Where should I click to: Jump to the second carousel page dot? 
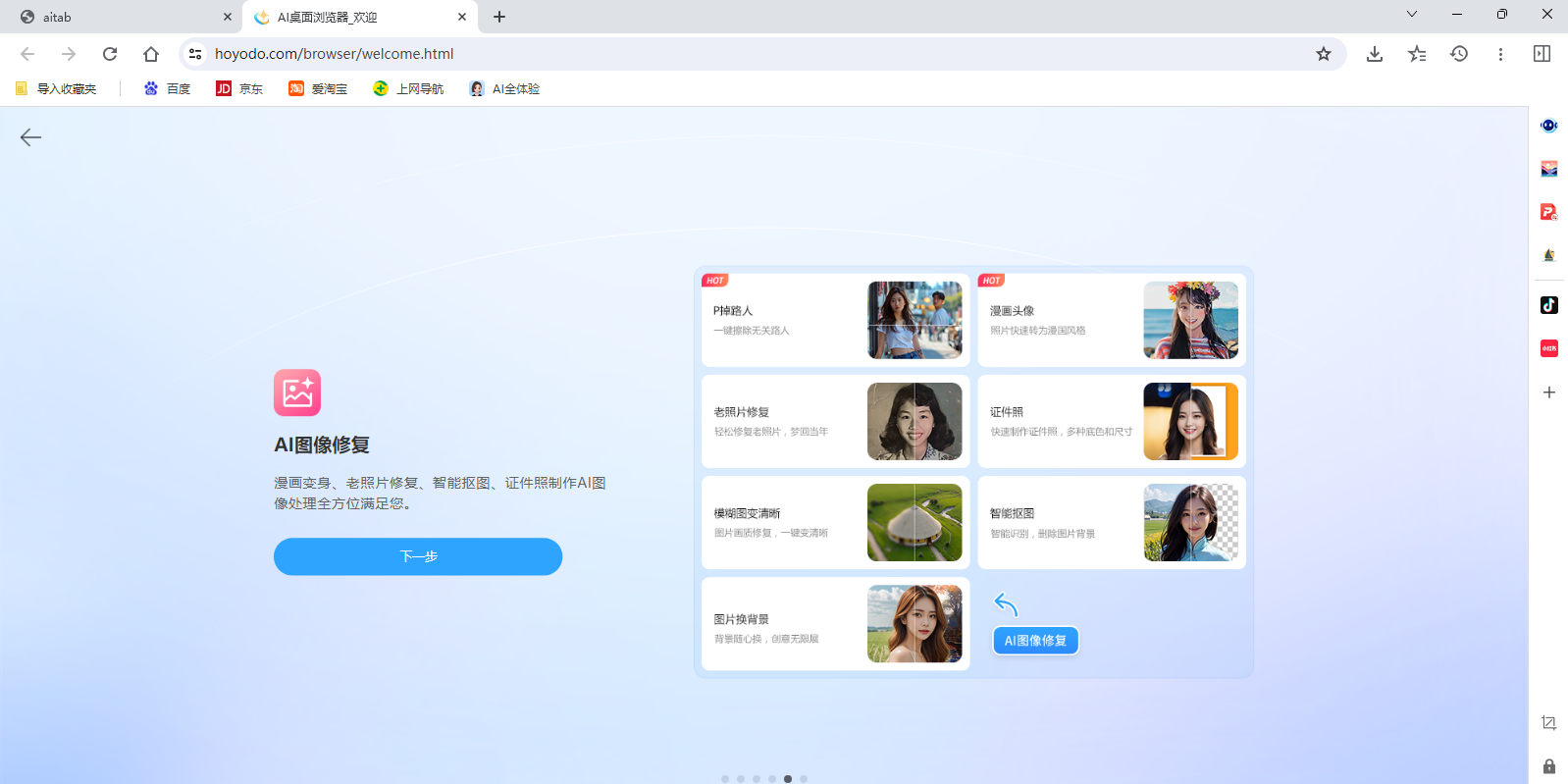pyautogui.click(x=741, y=779)
